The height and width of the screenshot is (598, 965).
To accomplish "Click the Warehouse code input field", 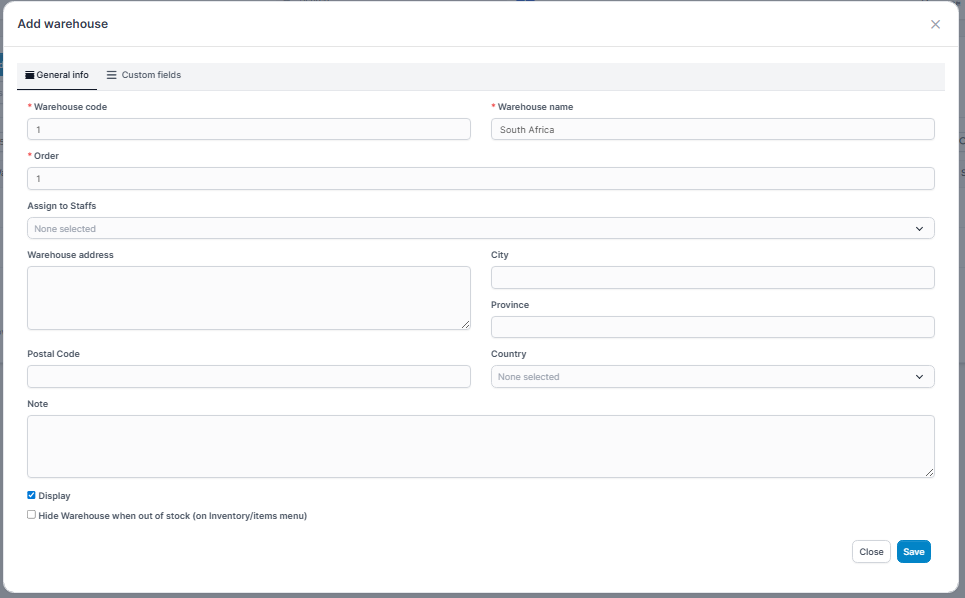I will [x=248, y=129].
